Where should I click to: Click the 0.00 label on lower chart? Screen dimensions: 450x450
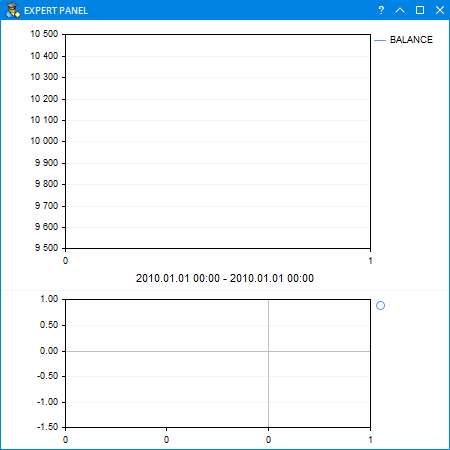click(49, 351)
